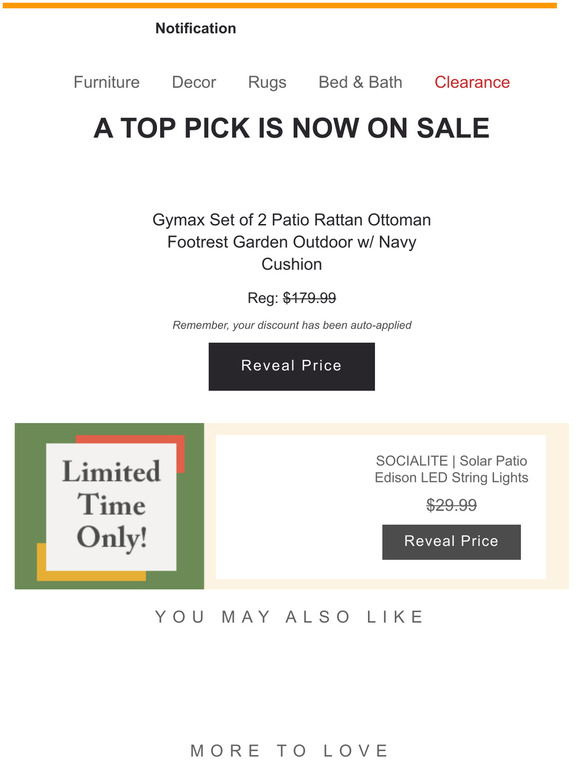The height and width of the screenshot is (774, 580).
Task: Click the MORE TO LOVE heading
Action: (x=290, y=750)
